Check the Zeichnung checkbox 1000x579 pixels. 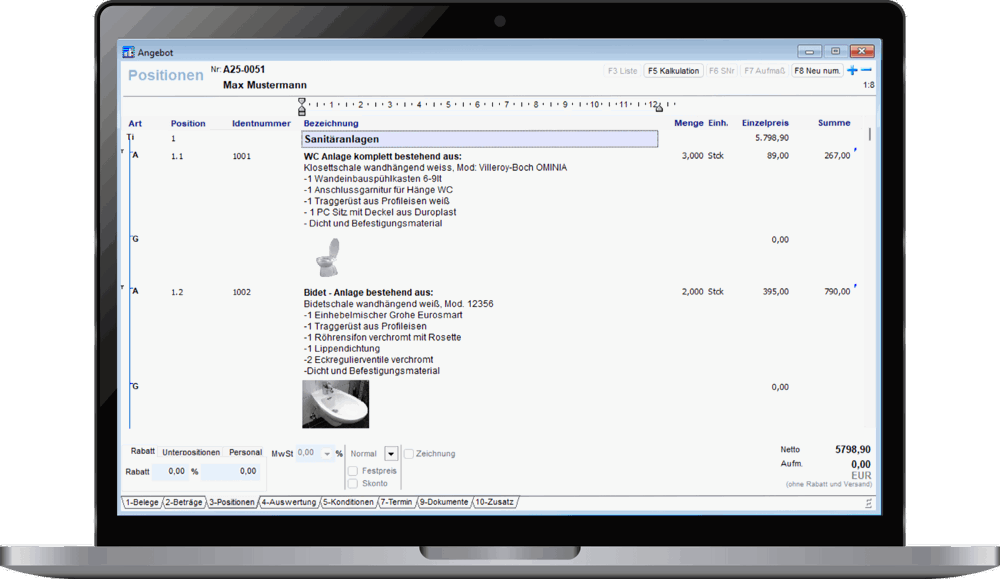coord(409,454)
